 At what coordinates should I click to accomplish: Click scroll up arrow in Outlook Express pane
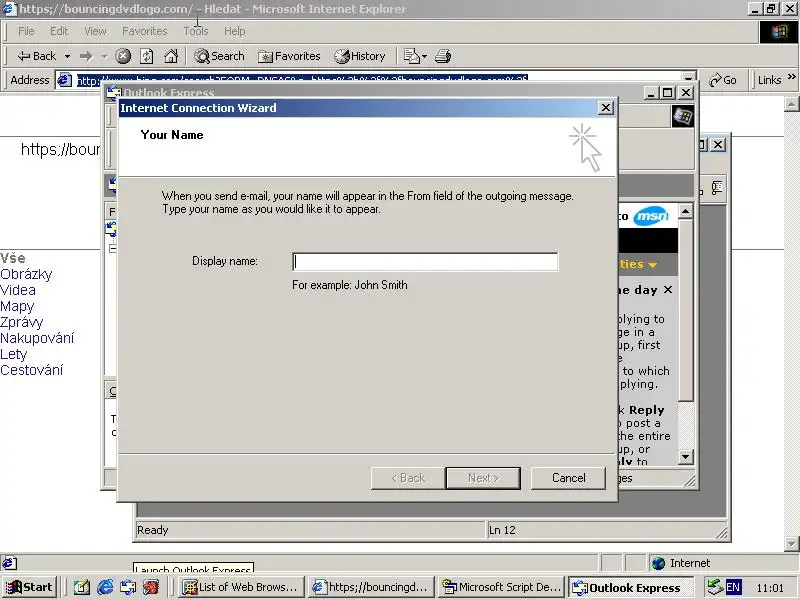pyautogui.click(x=686, y=211)
